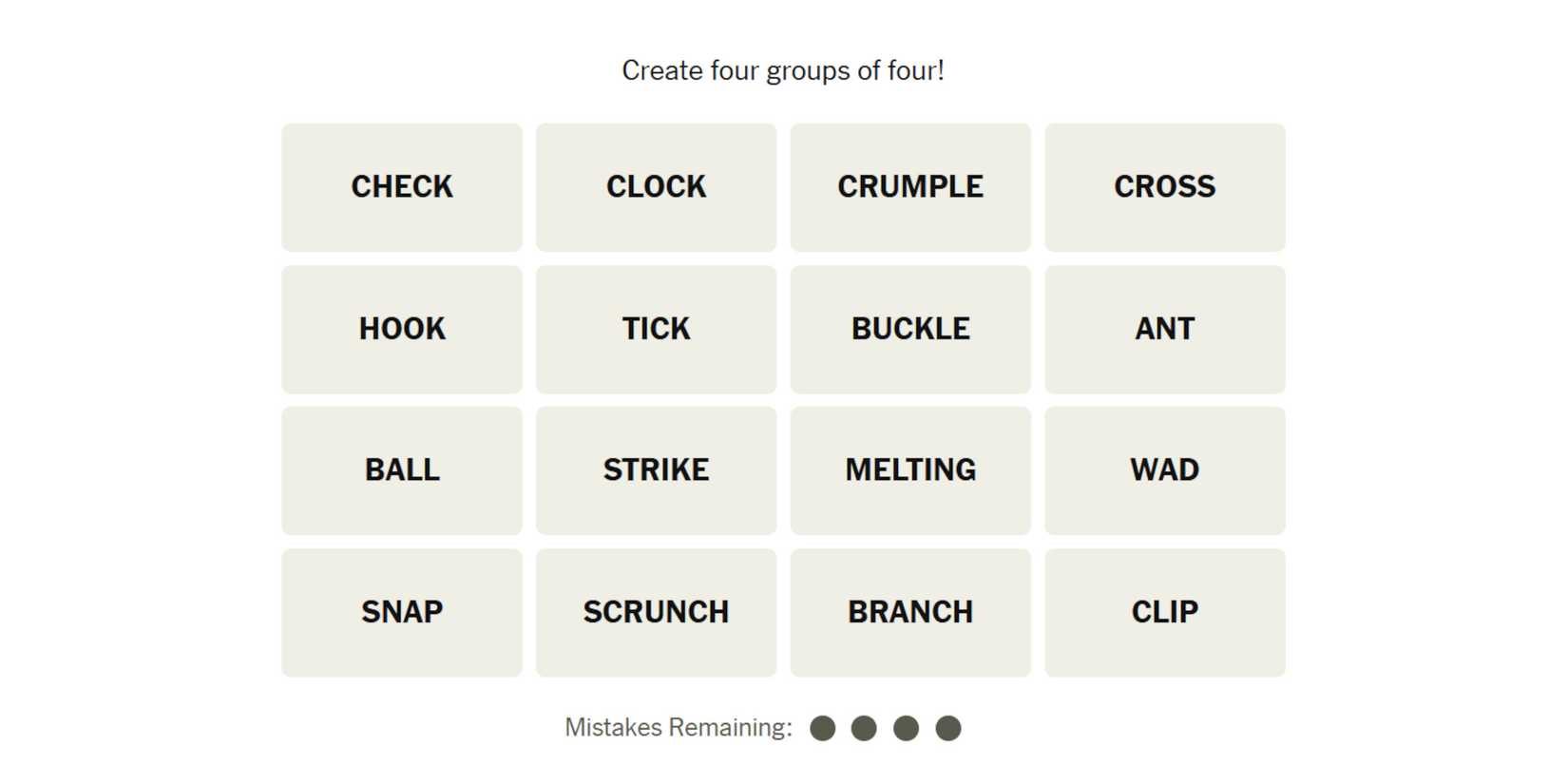Choose the SCRUNCH word tile

pos(656,612)
